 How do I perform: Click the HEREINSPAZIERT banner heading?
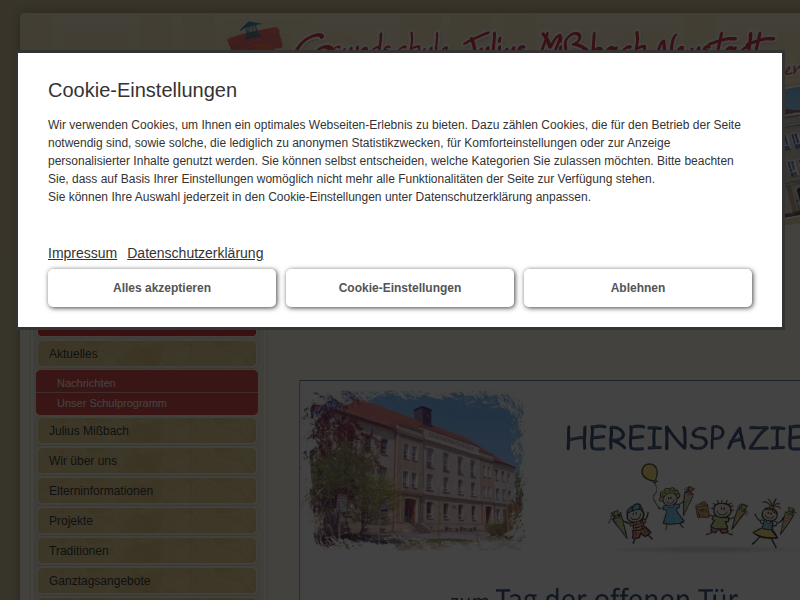coord(682,438)
